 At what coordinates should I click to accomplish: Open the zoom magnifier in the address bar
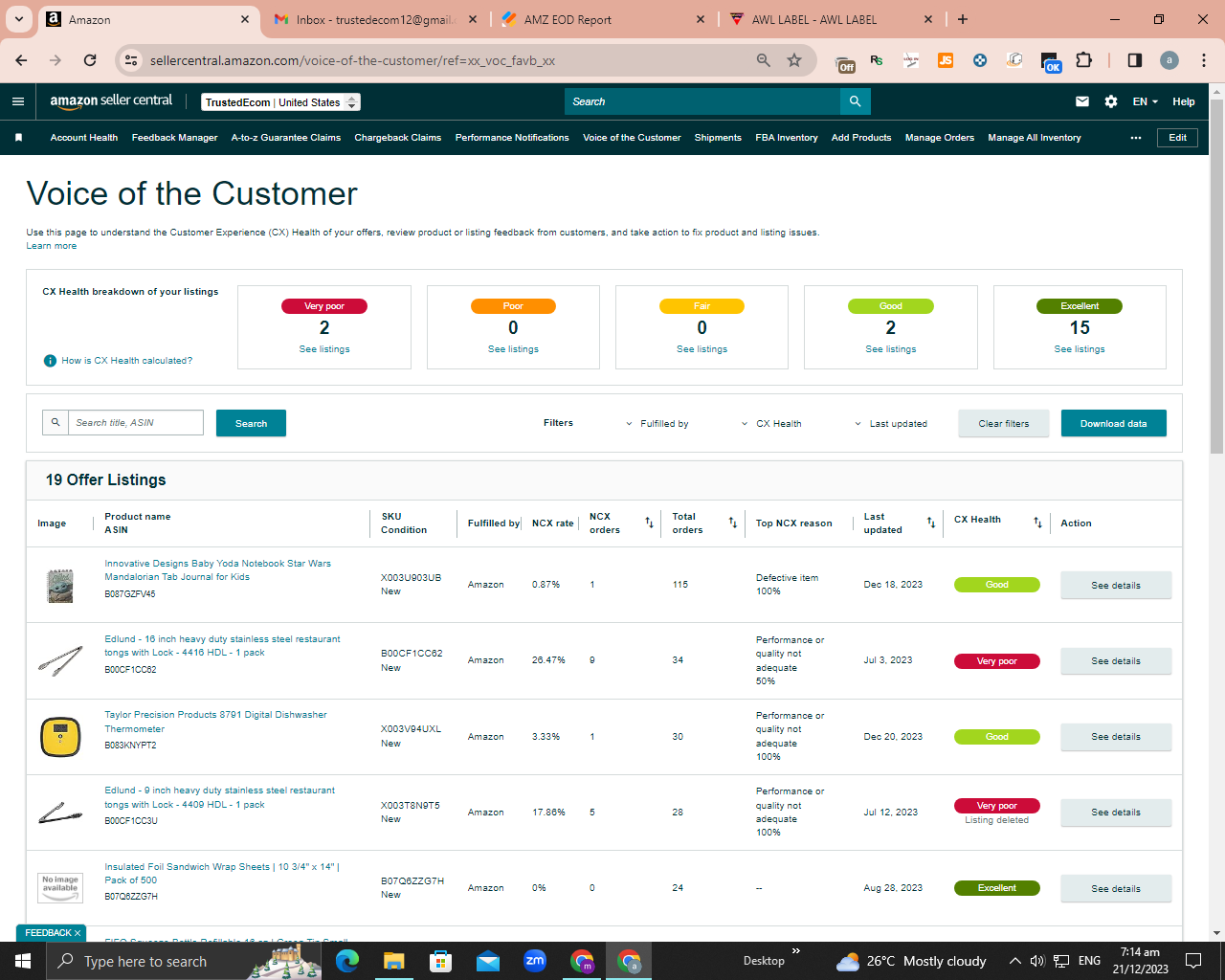pos(764,60)
